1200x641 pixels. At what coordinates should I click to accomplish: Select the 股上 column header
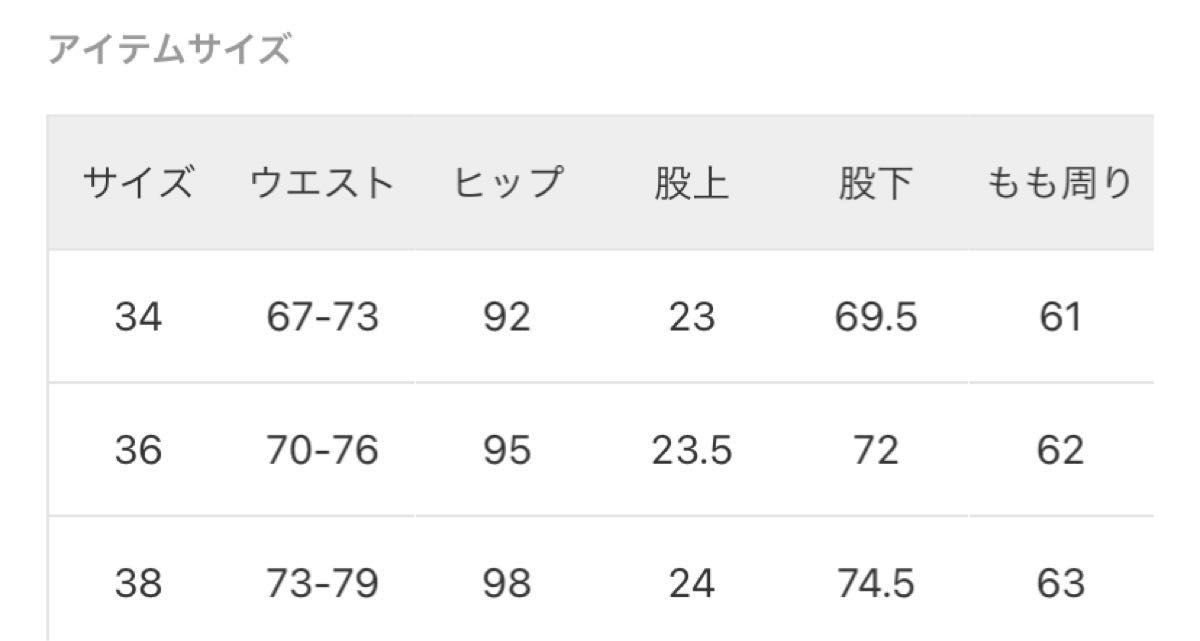[691, 185]
